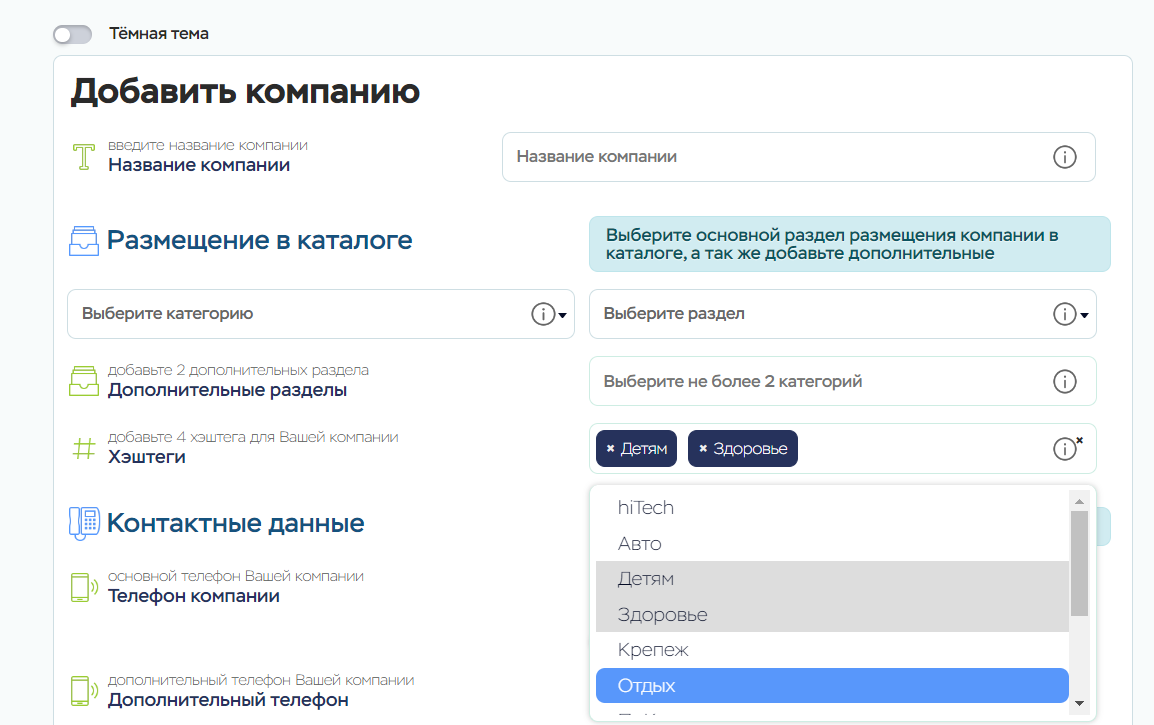The height and width of the screenshot is (725, 1154).
Task: Click info icon in additional categories field
Action: (x=1065, y=381)
